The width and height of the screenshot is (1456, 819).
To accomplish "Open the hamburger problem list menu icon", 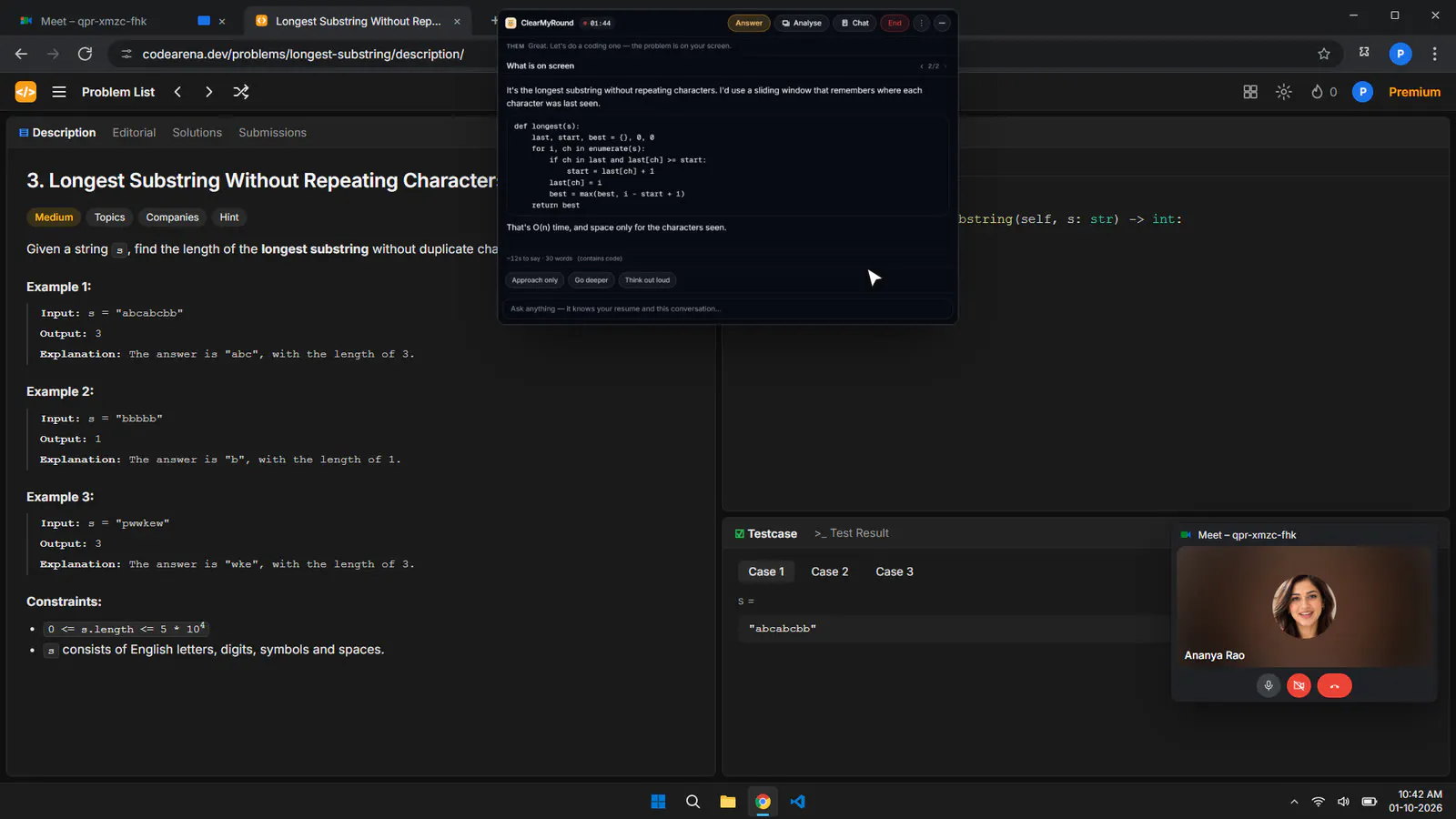I will pyautogui.click(x=59, y=92).
